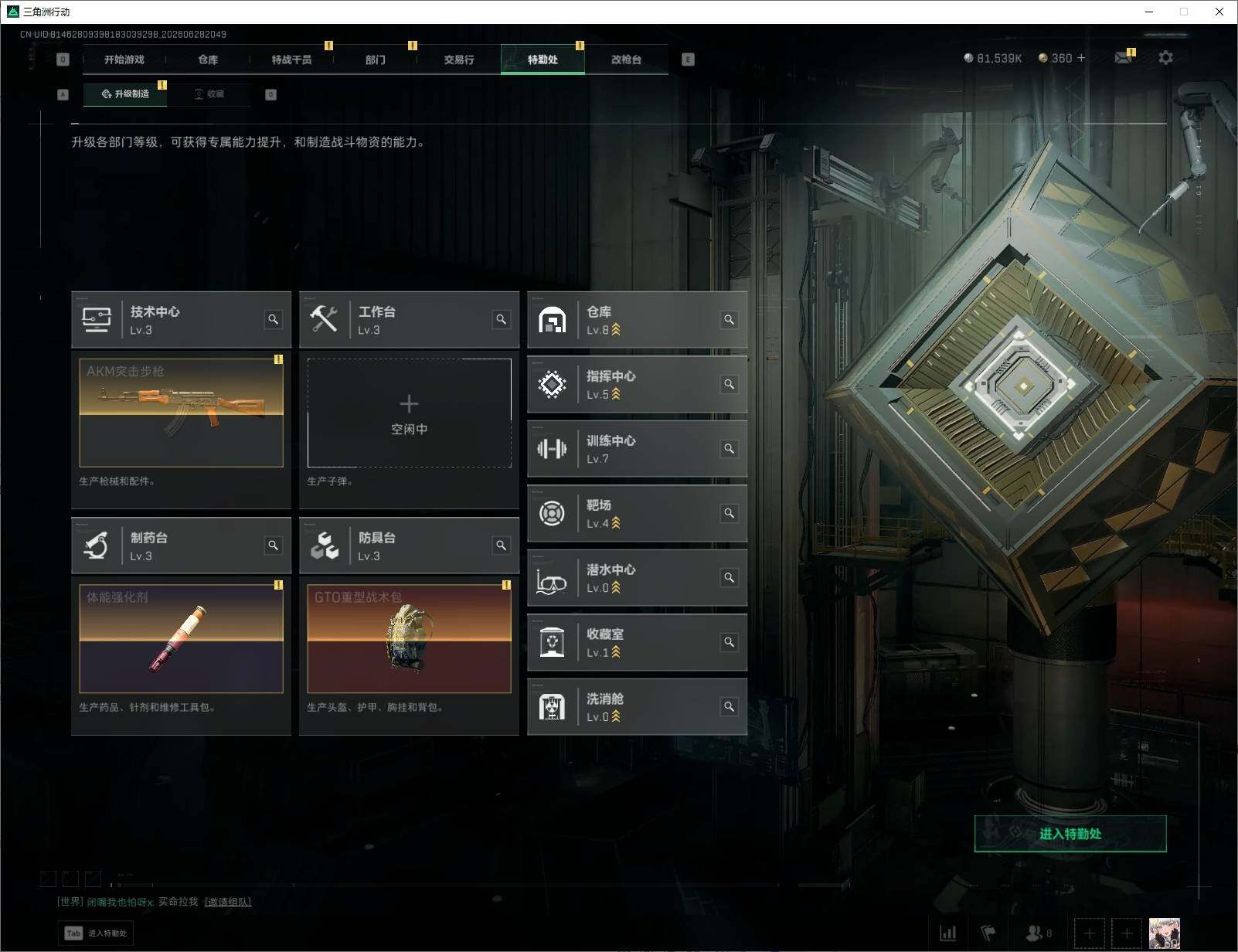Click the 收藏室 display case icon
Screen dimensions: 1238x952
pyautogui.click(x=552, y=642)
